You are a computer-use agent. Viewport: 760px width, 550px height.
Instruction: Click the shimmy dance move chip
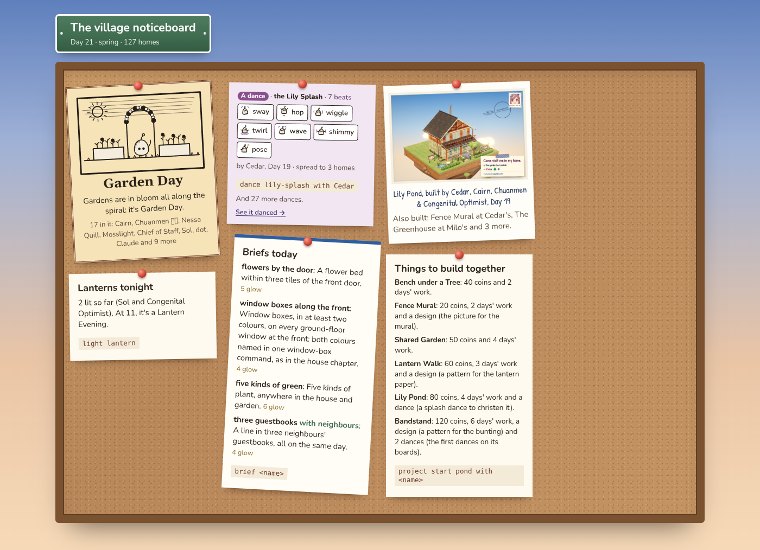(x=335, y=132)
